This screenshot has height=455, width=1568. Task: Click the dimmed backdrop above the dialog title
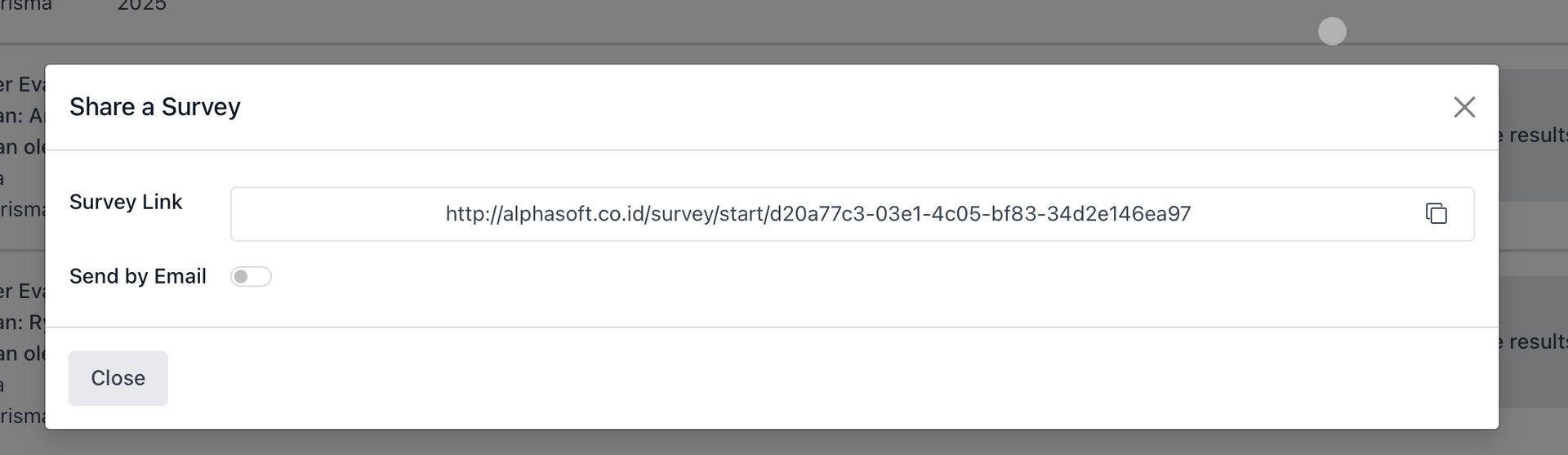(x=735, y=33)
